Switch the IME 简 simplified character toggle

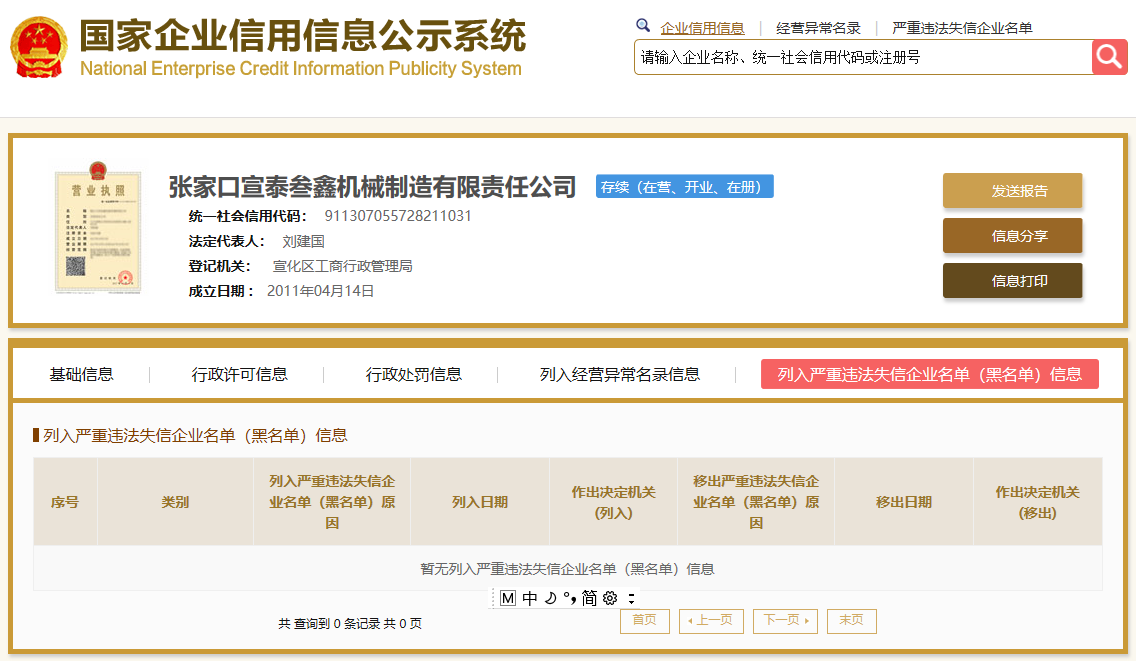[x=589, y=598]
